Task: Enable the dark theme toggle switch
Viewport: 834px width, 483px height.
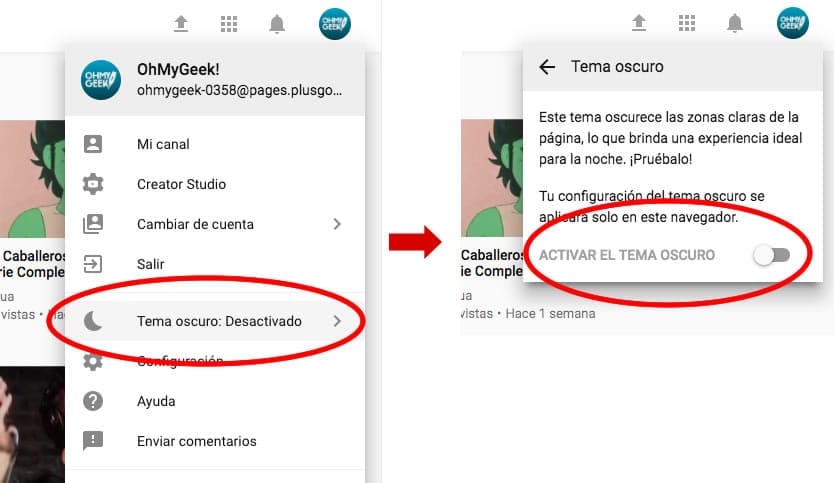Action: point(771,255)
